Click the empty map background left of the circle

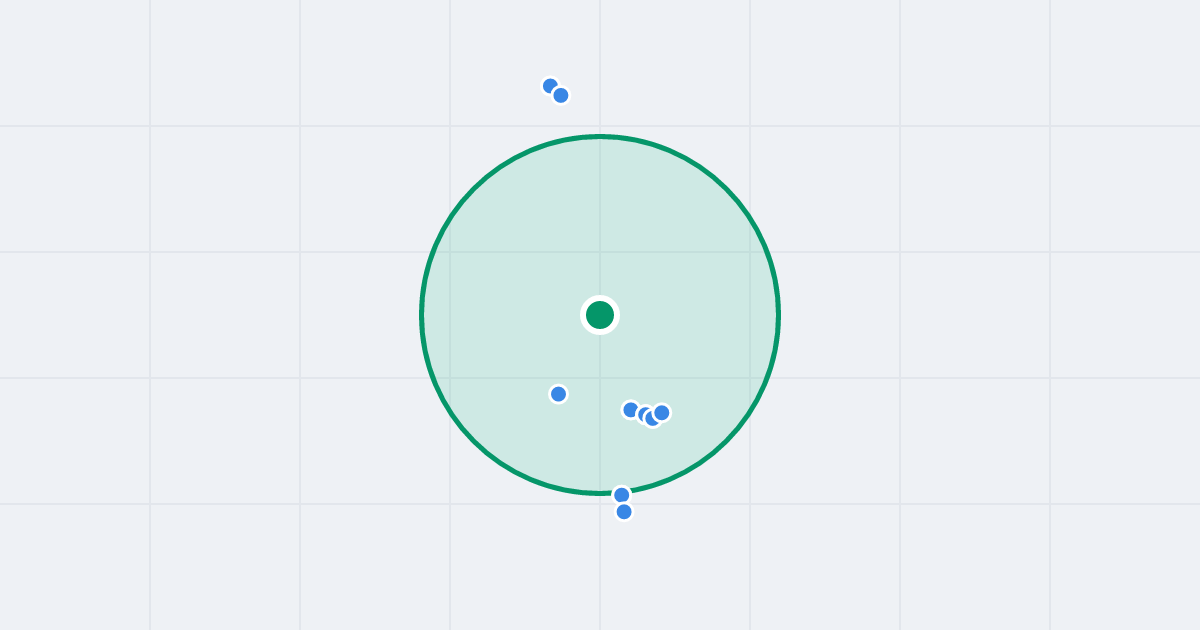click(x=220, y=315)
